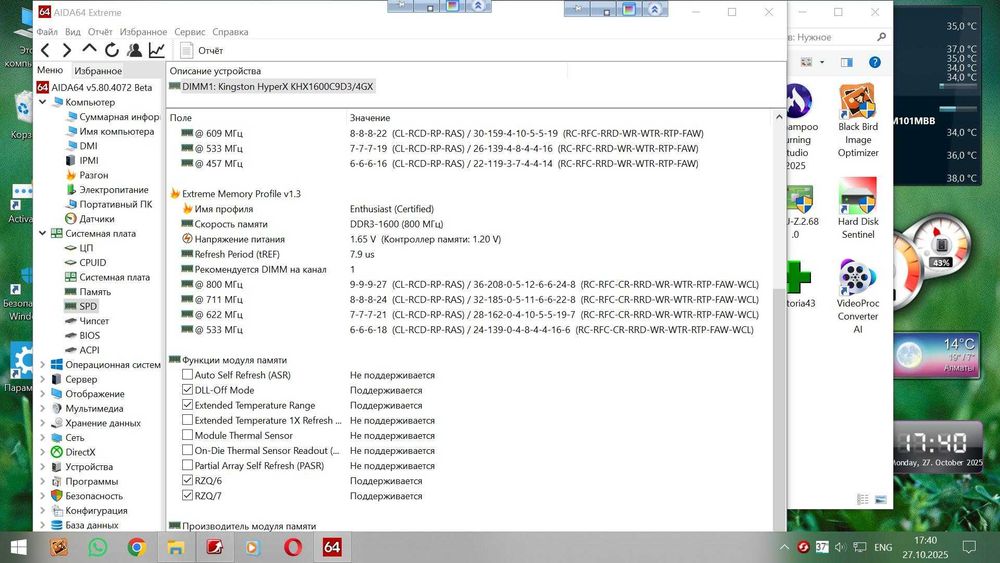Open the Отчёт menu in the menu bar
The height and width of the screenshot is (563, 1000).
click(100, 32)
